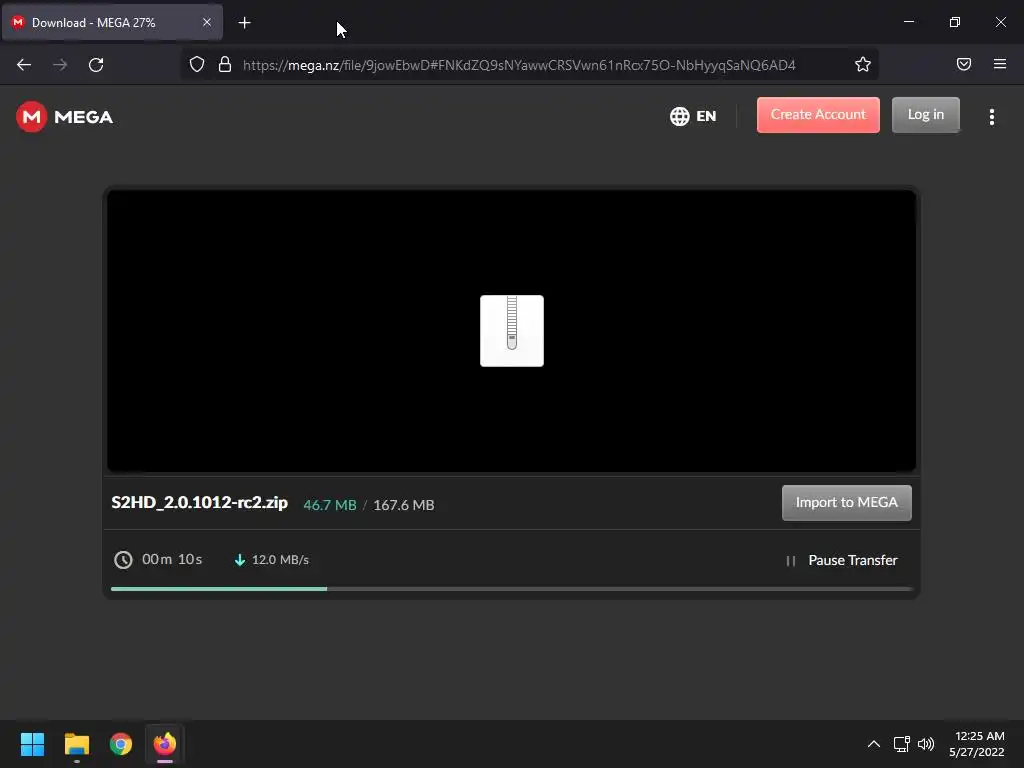This screenshot has width=1024, height=768.
Task: Click the total size 167.6 MB
Action: pos(404,505)
